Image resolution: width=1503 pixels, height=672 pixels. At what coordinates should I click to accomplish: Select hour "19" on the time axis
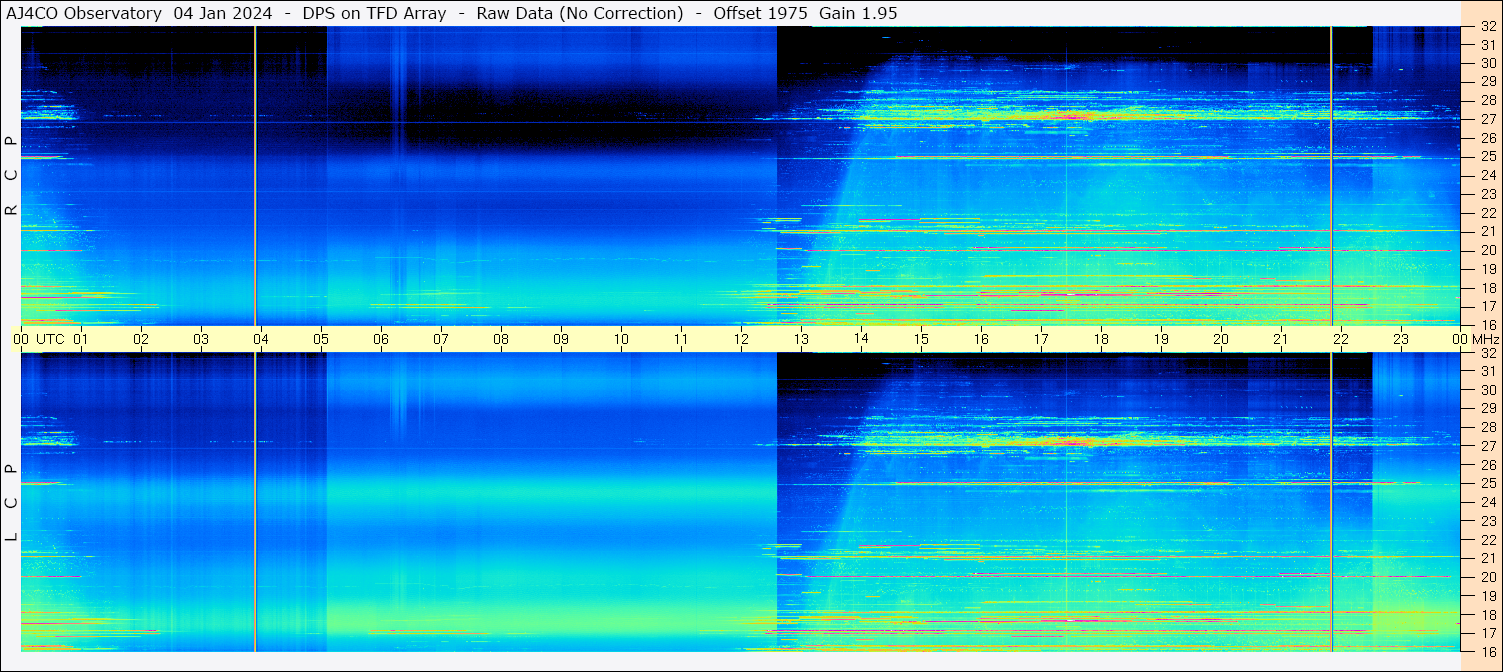(1161, 339)
